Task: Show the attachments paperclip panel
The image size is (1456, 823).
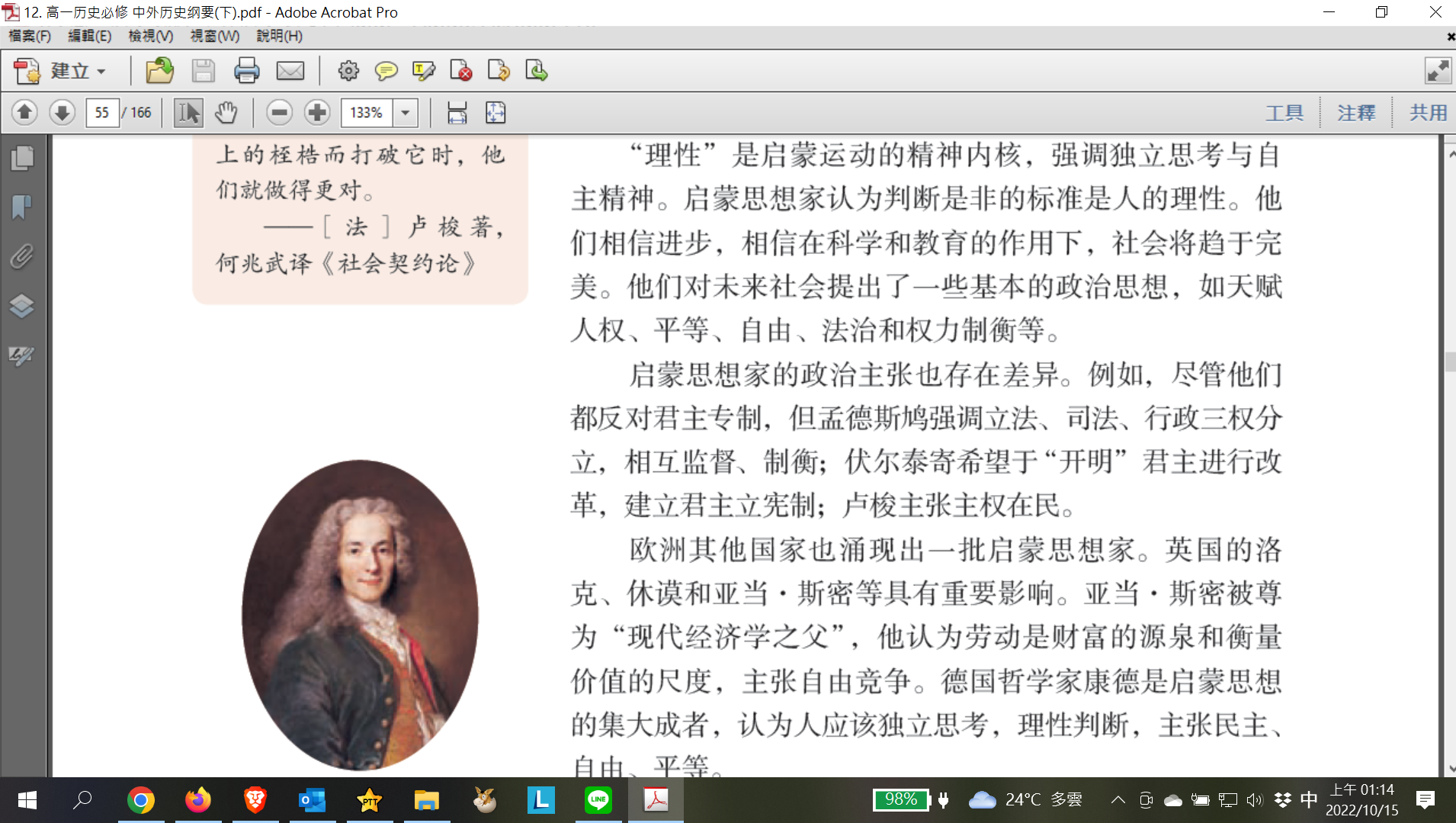Action: click(x=22, y=256)
